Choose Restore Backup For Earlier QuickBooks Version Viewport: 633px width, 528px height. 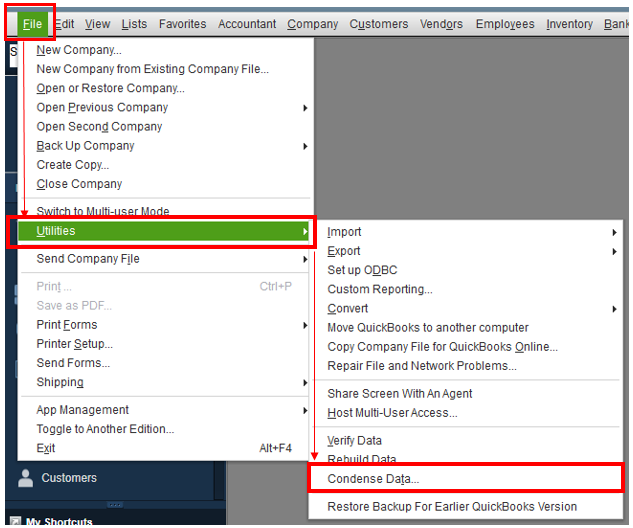466,507
